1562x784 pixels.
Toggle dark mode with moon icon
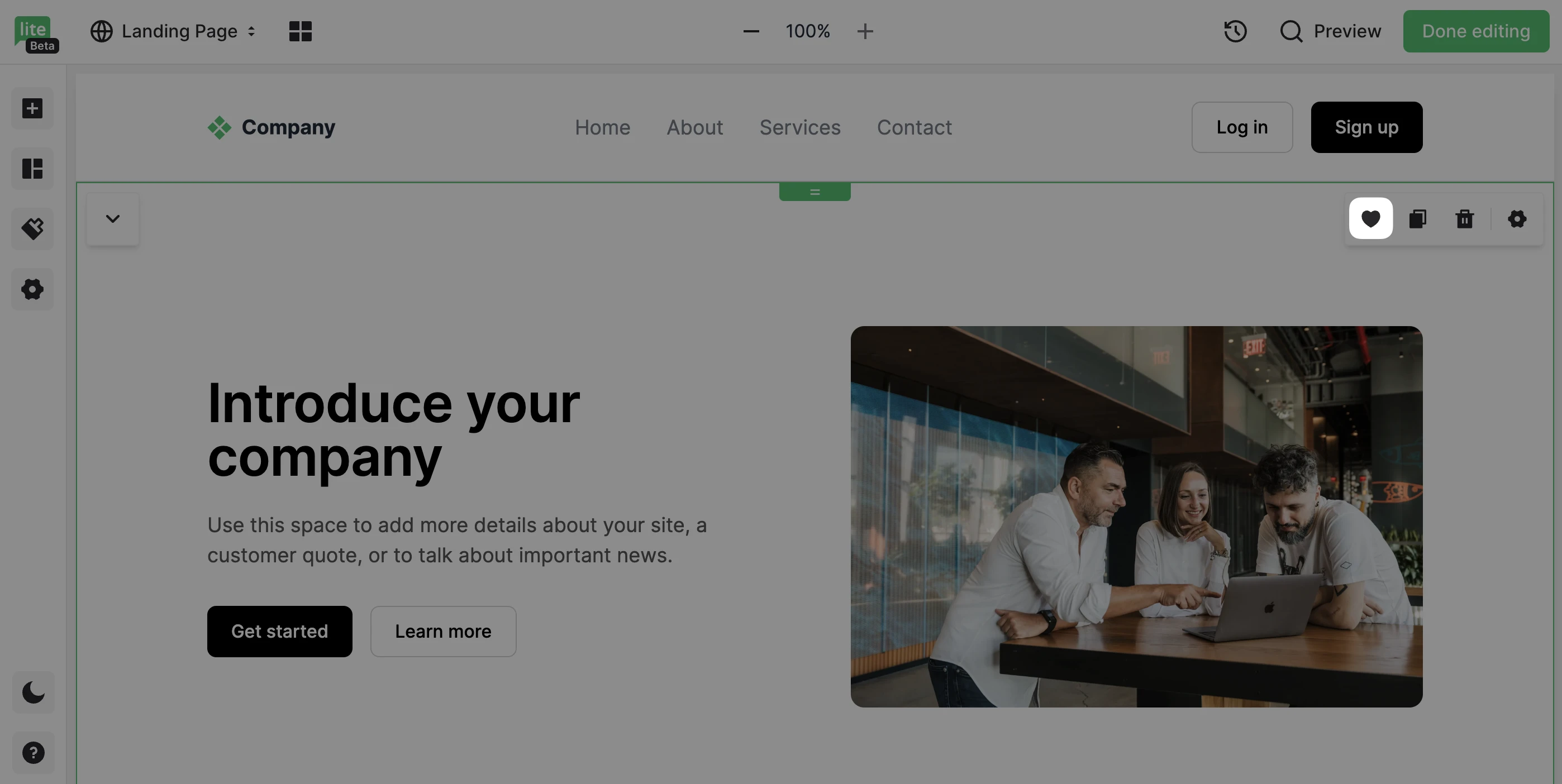coord(34,692)
